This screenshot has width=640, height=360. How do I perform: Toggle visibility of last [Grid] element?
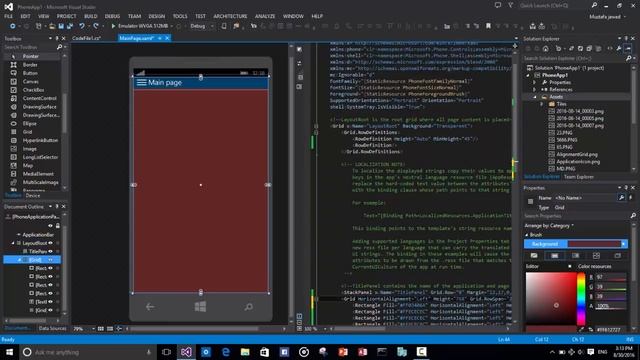click(51, 310)
